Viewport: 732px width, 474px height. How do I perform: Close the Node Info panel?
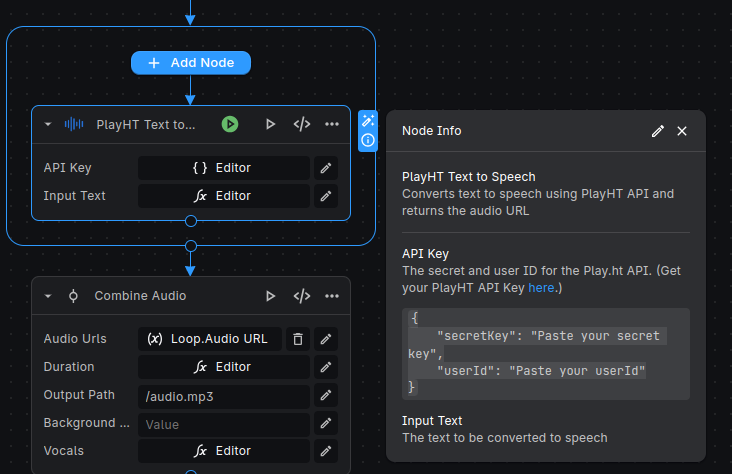tap(682, 131)
